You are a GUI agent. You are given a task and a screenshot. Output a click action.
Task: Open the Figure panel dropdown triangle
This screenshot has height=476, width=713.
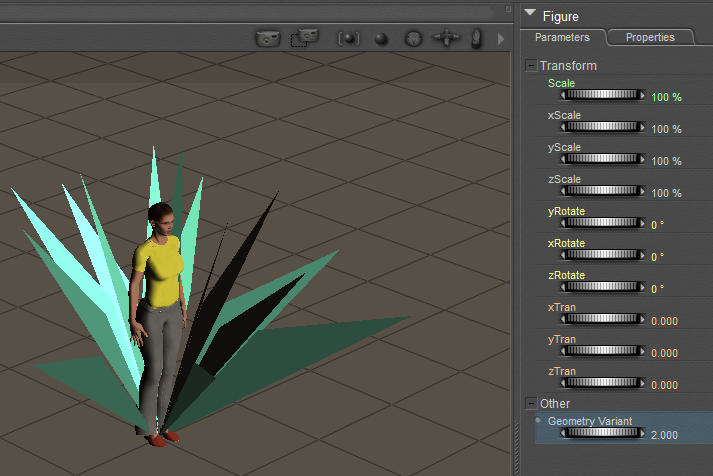pos(529,15)
